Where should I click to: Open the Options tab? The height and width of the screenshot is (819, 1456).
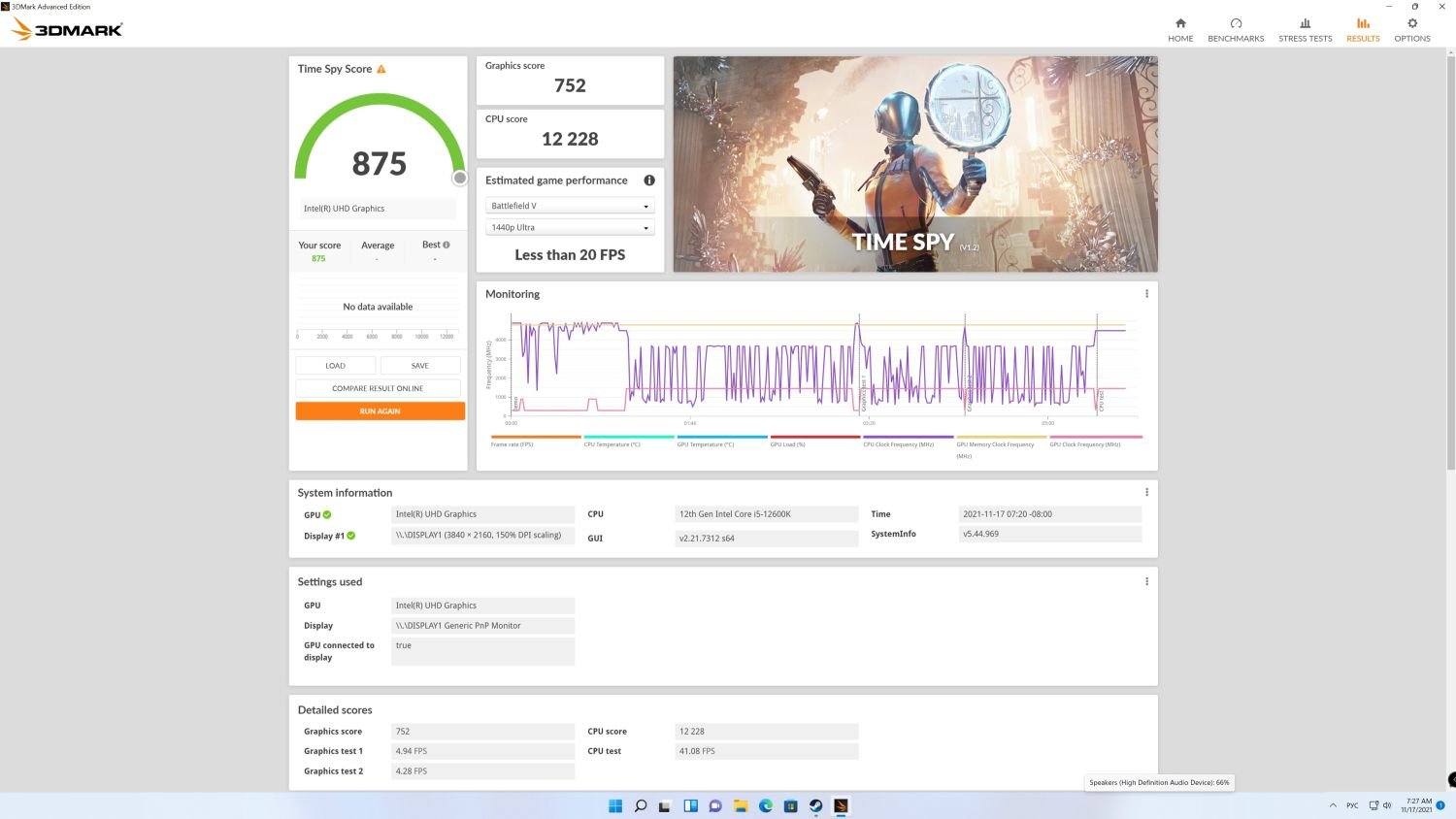tap(1412, 29)
